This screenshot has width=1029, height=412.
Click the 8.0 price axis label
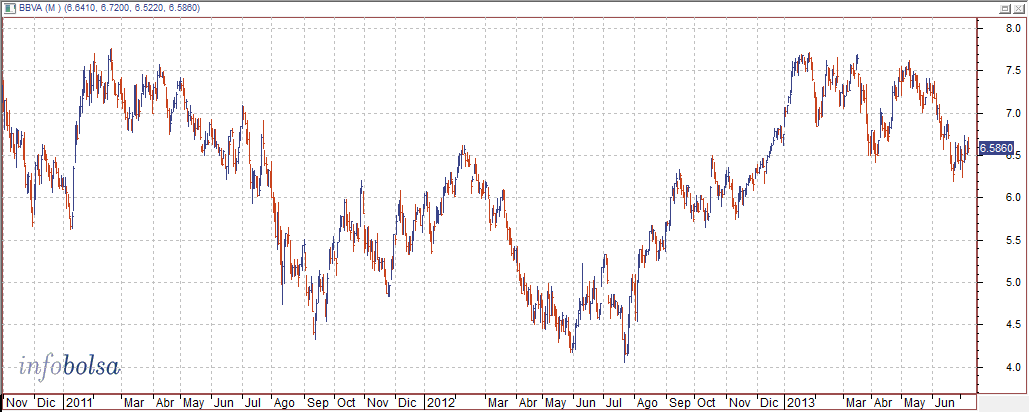1011,28
